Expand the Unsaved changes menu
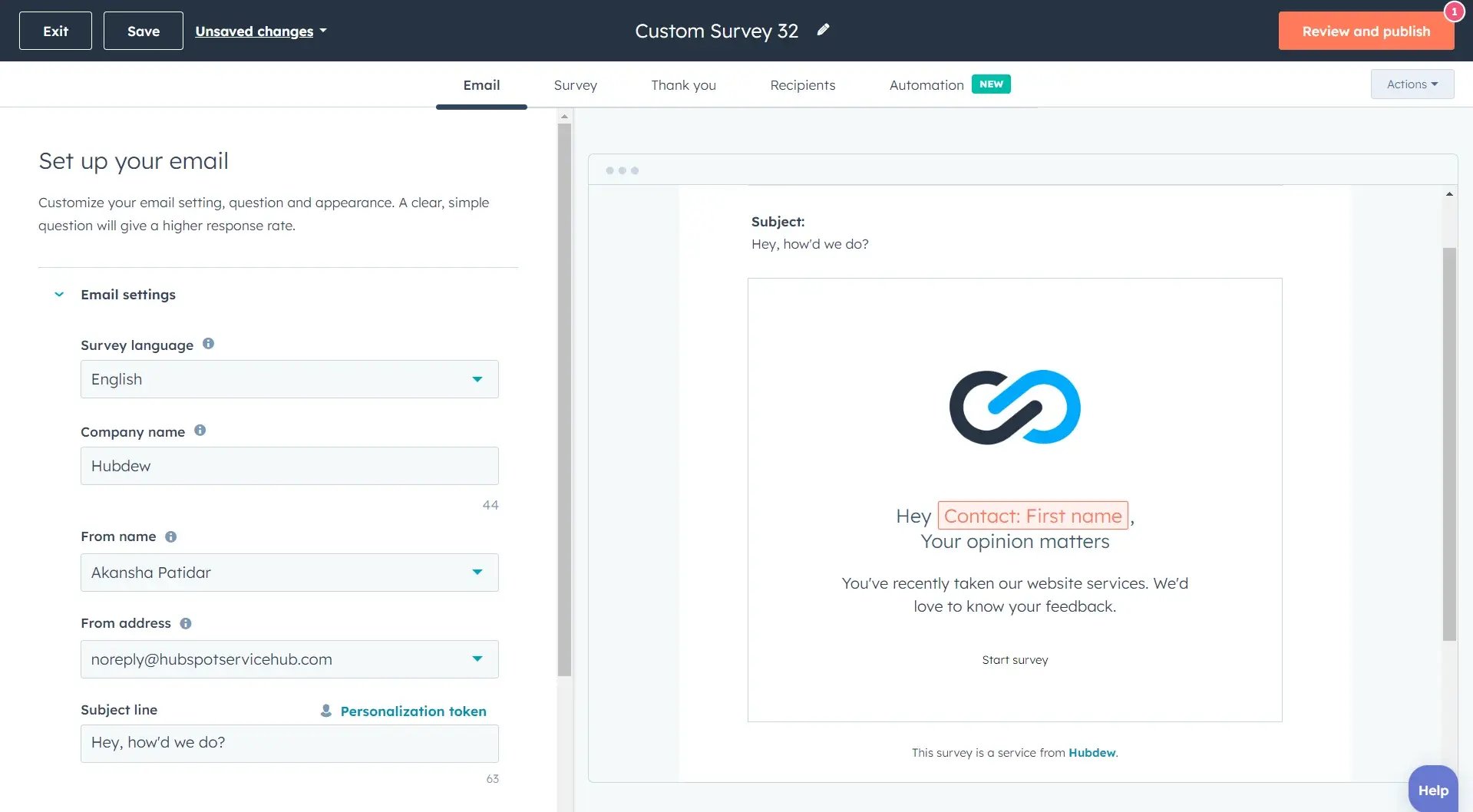1473x812 pixels. (x=261, y=31)
